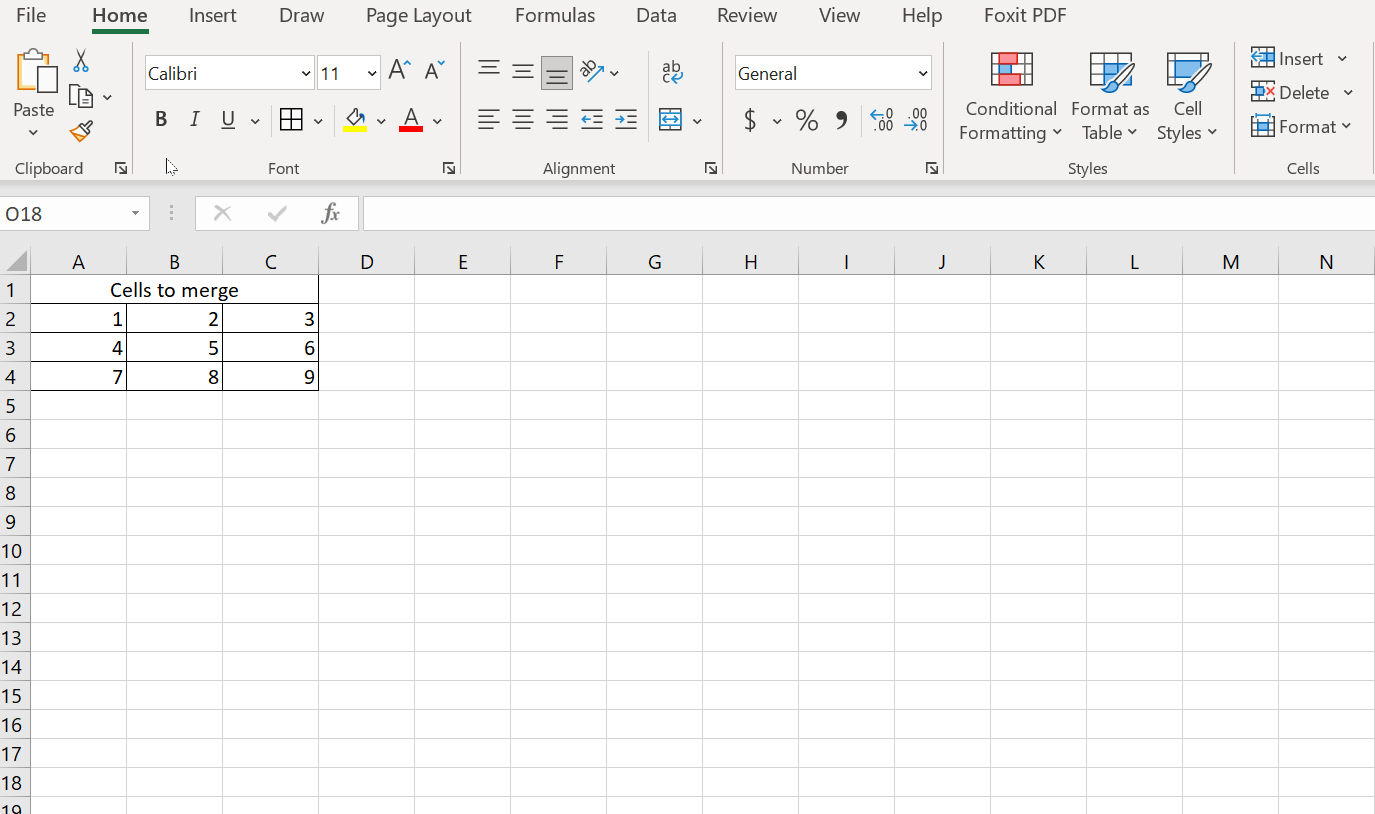Apply Accounting Number Format dollar sign

pyautogui.click(x=750, y=121)
